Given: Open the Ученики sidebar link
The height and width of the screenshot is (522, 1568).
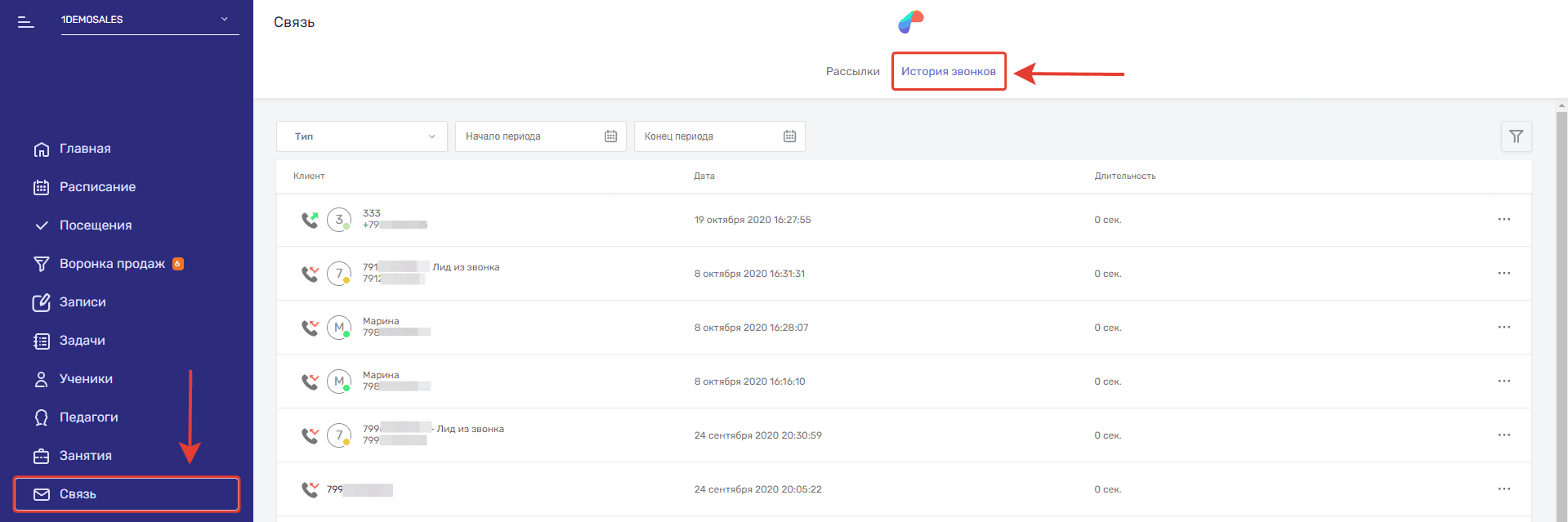Looking at the screenshot, I should pos(86,379).
